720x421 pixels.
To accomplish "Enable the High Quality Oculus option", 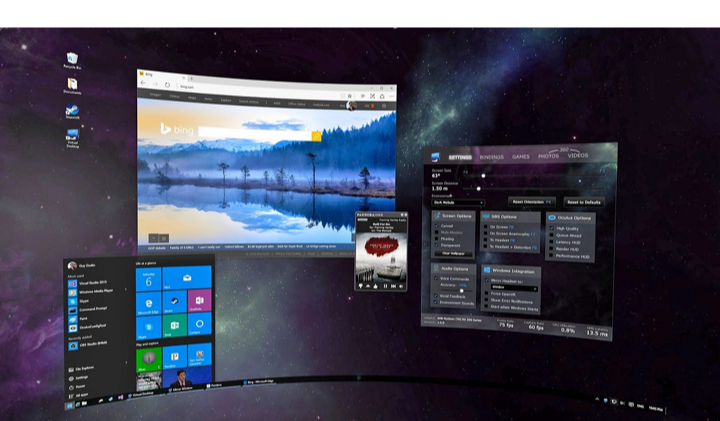I will click(550, 228).
